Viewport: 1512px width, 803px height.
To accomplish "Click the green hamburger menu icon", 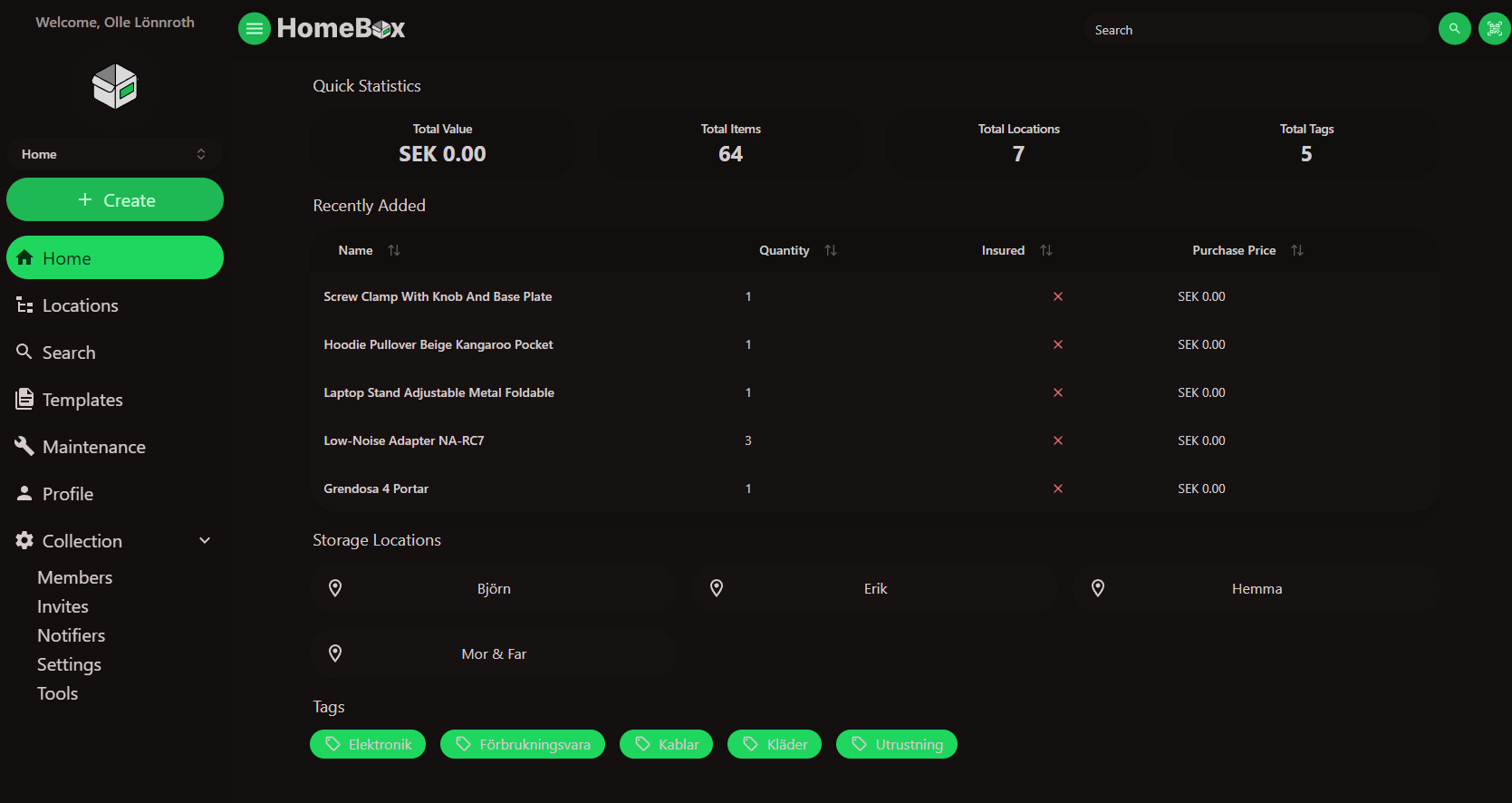I will coord(255,29).
